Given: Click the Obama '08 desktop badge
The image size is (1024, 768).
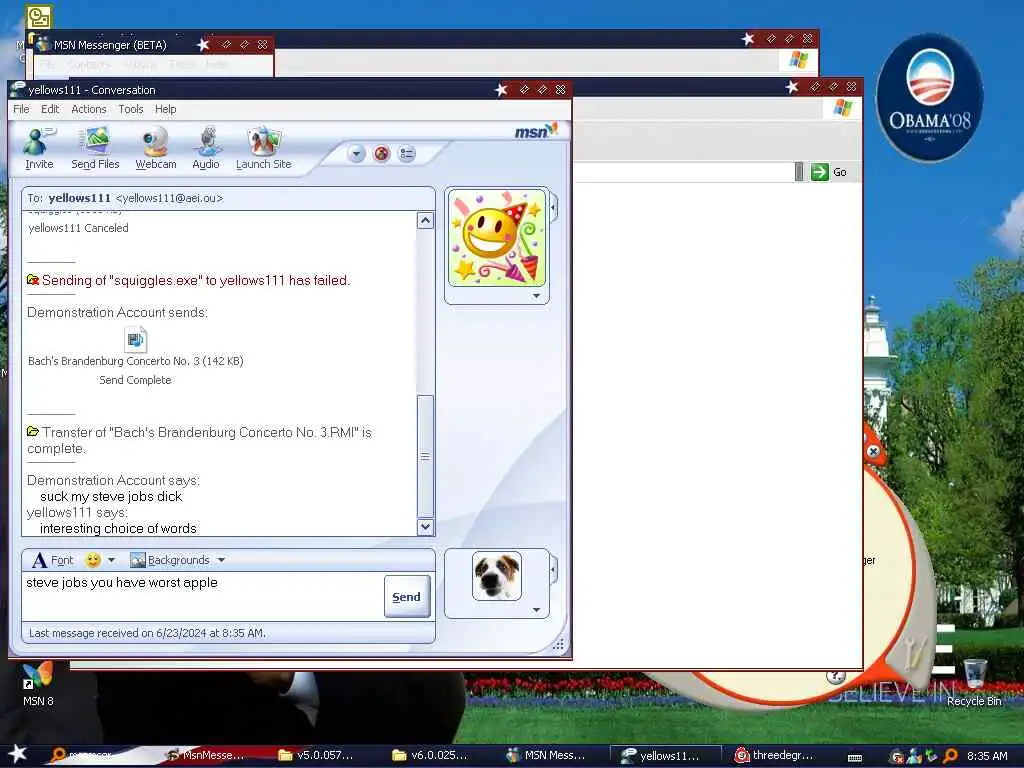Looking at the screenshot, I should (x=929, y=97).
